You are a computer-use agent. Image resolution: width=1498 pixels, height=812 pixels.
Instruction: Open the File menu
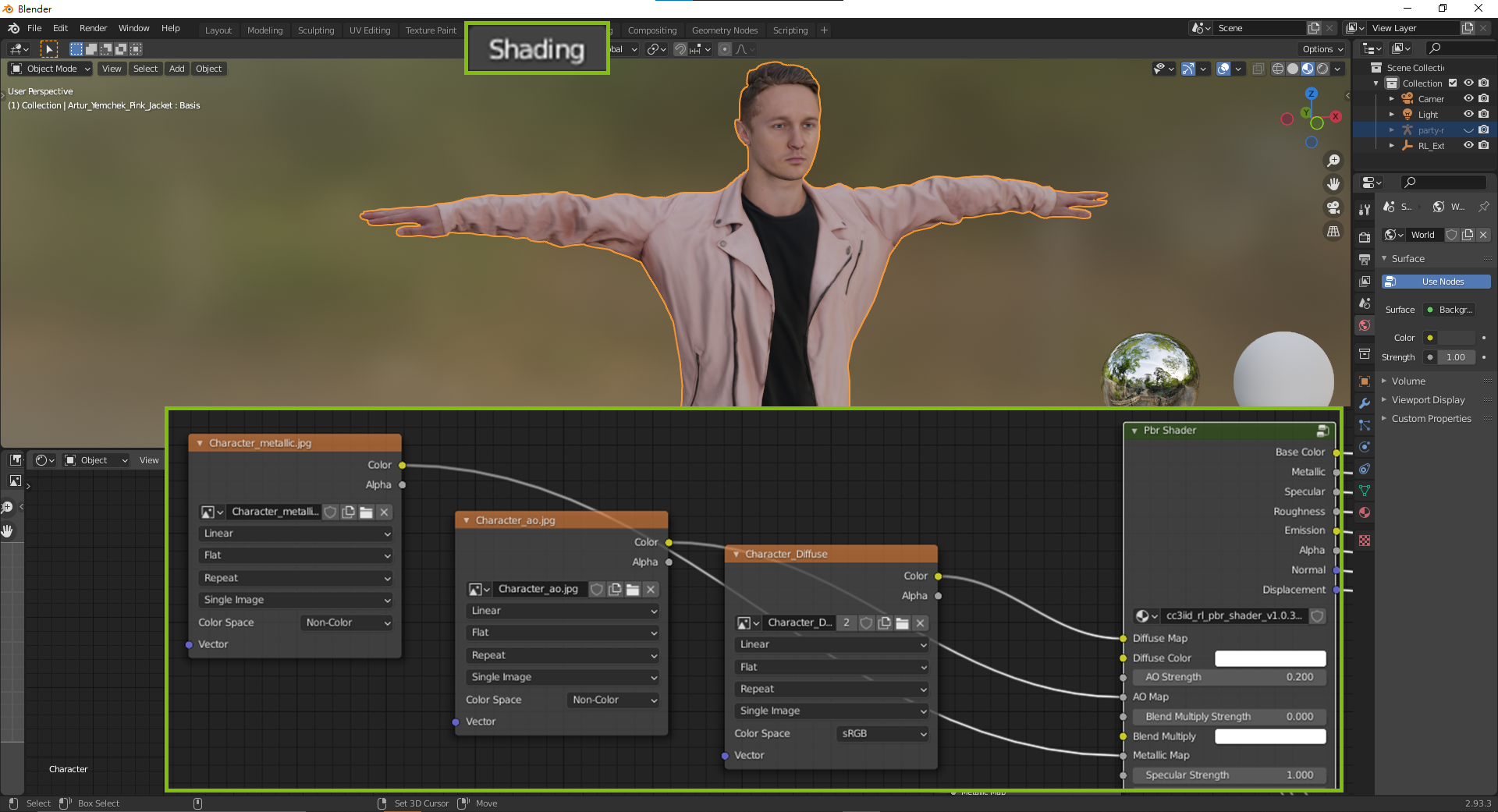click(x=34, y=28)
